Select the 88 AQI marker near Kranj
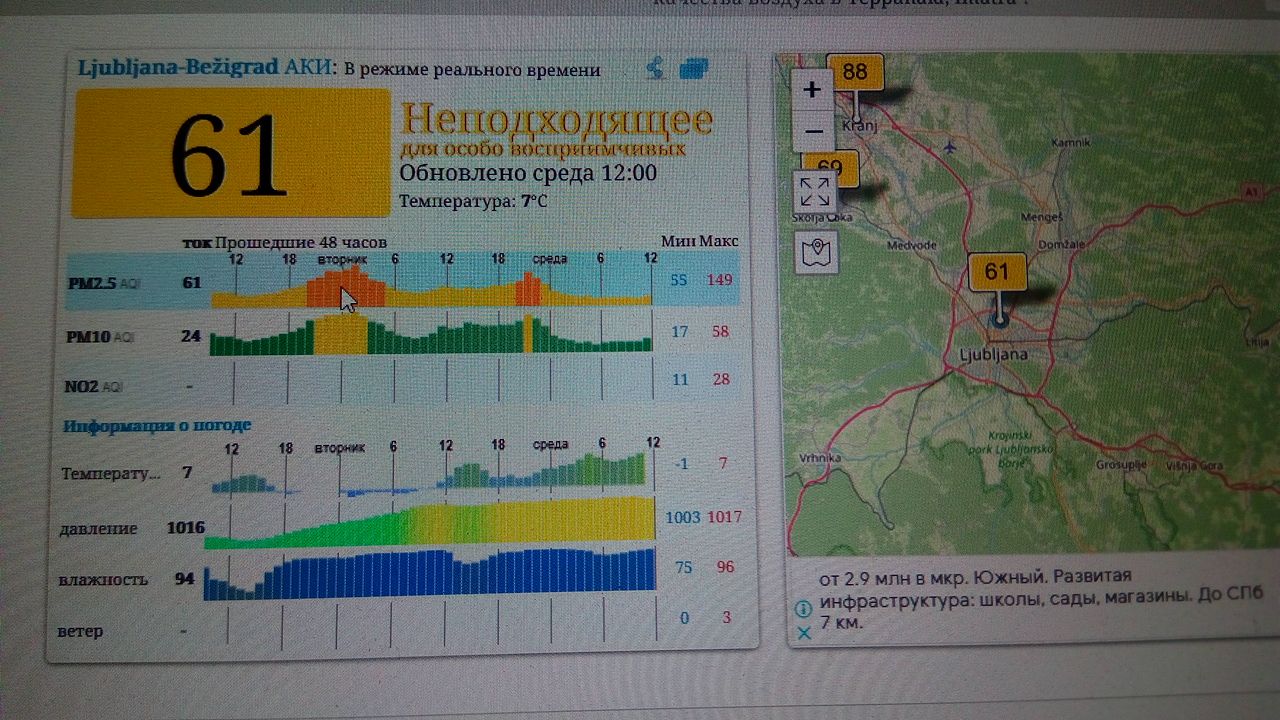Screen dimensions: 1280x720 coord(855,72)
